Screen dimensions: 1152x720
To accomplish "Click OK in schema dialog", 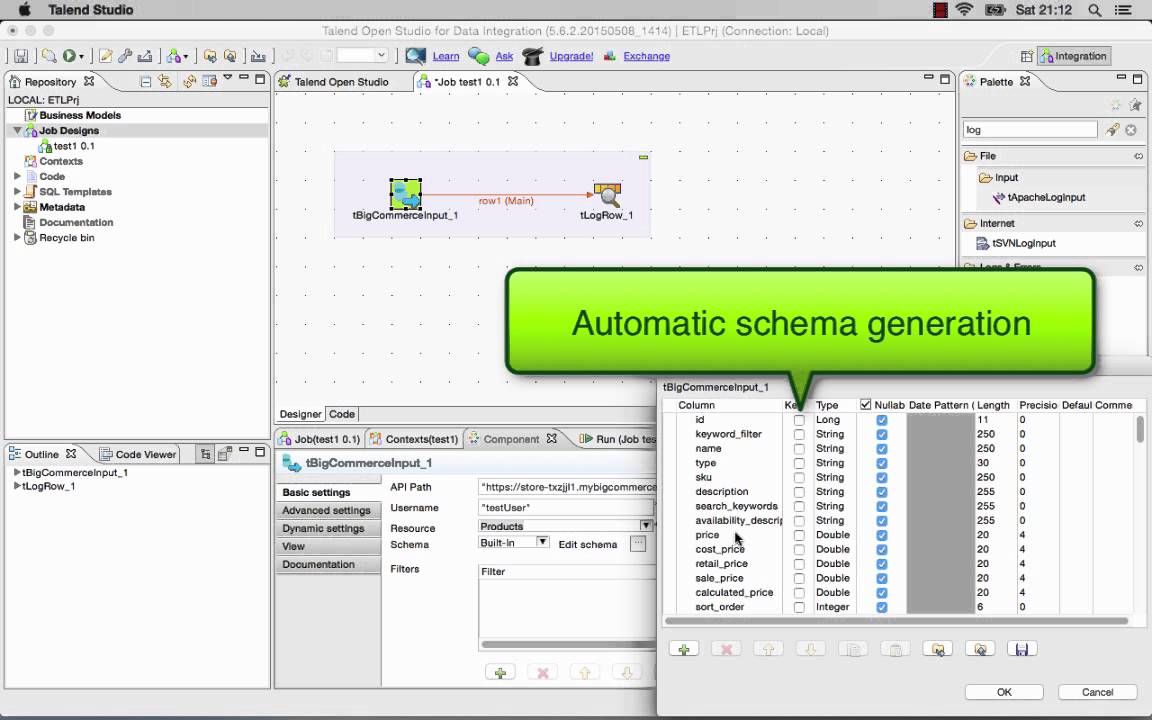I will coord(1004,692).
